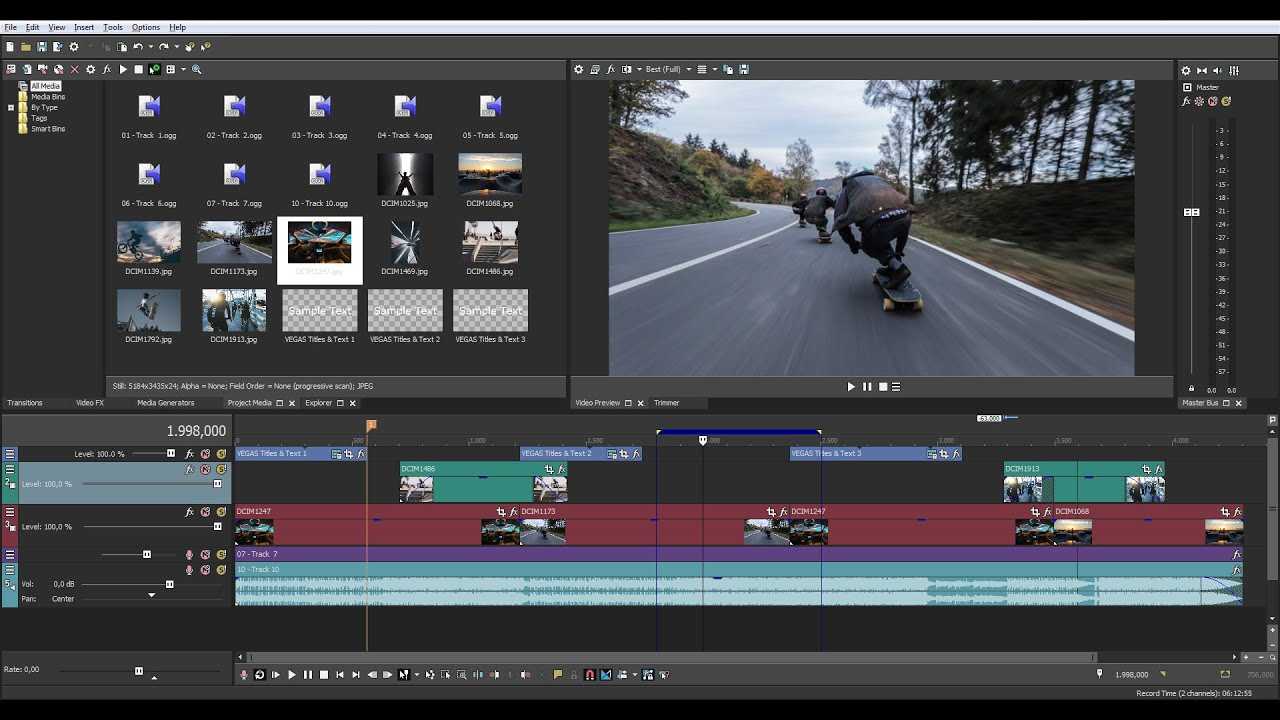The image size is (1280, 720).
Task: Click the Redo arrow in main toolbar
Action: tap(164, 47)
